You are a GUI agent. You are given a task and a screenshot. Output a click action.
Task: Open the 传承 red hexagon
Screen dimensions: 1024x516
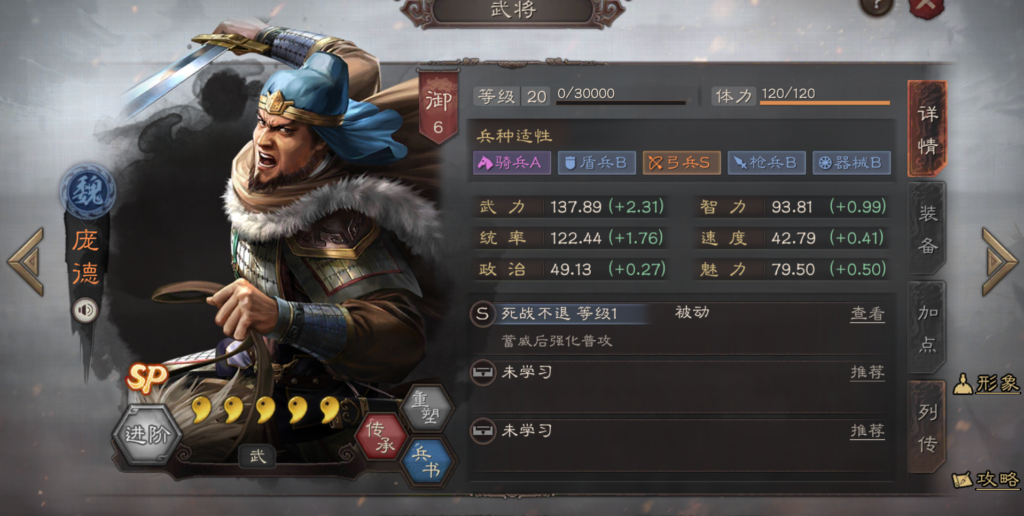[x=382, y=436]
